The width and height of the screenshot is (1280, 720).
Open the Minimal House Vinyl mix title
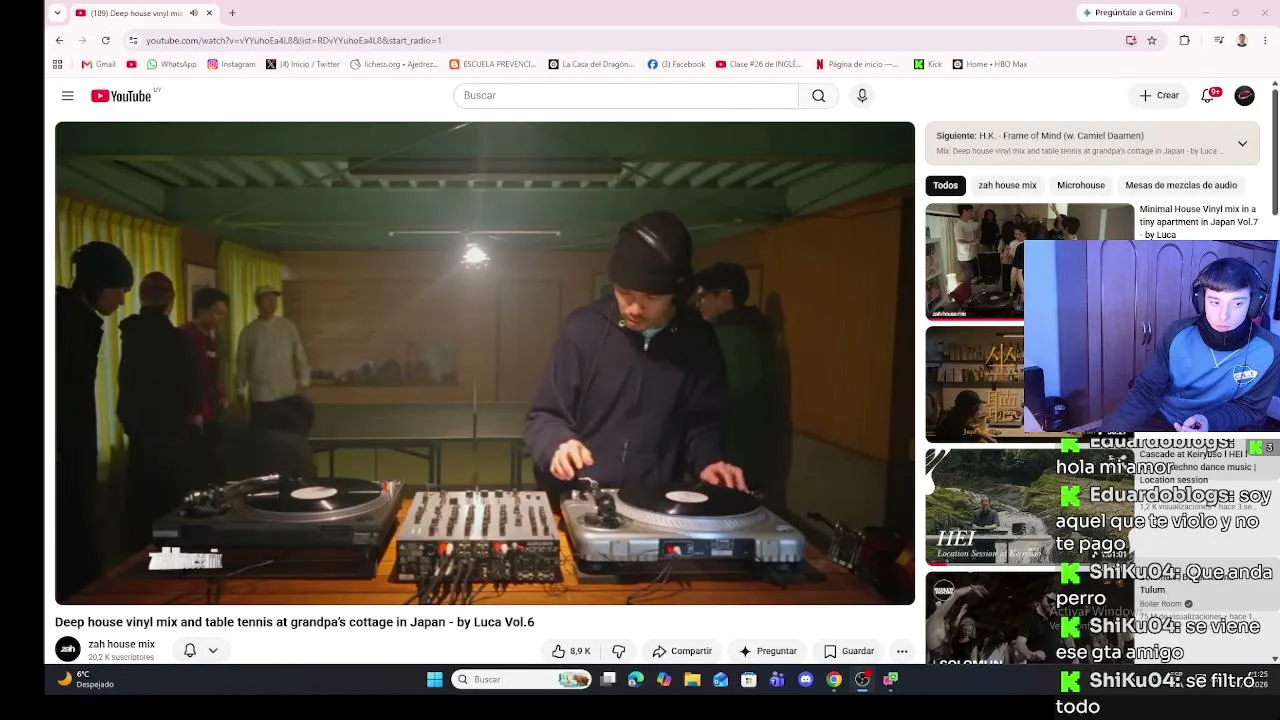1199,222
